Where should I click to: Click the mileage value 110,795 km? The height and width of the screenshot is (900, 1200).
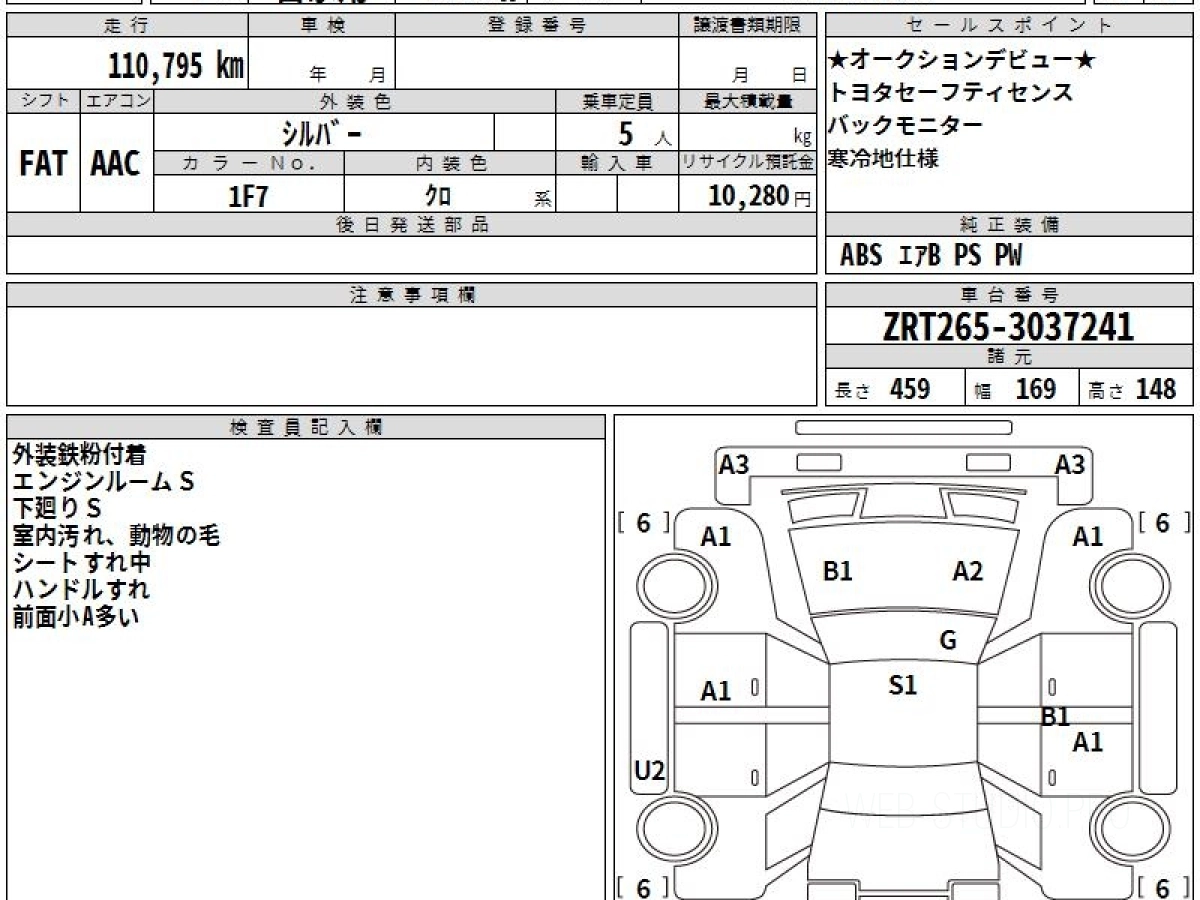[176, 66]
